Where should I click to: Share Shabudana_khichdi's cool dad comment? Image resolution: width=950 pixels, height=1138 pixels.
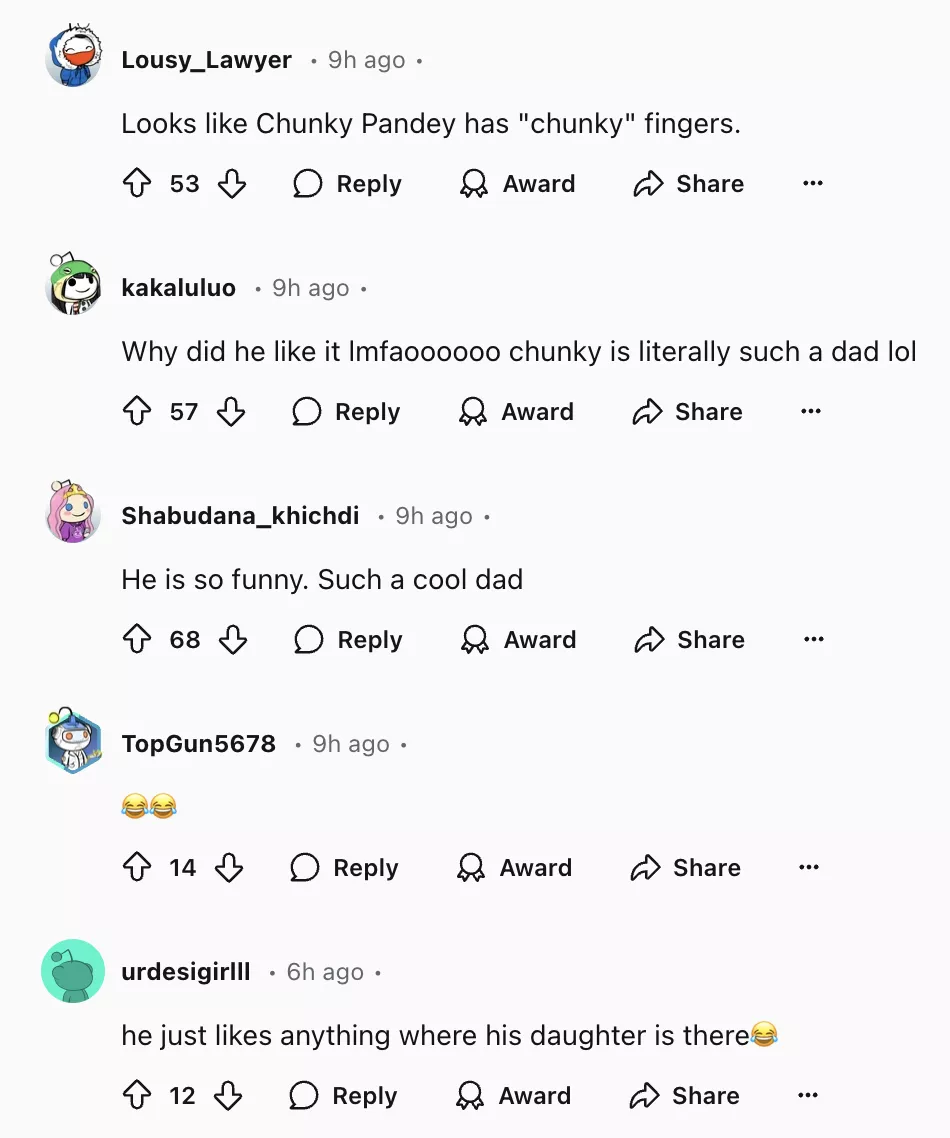coord(690,640)
